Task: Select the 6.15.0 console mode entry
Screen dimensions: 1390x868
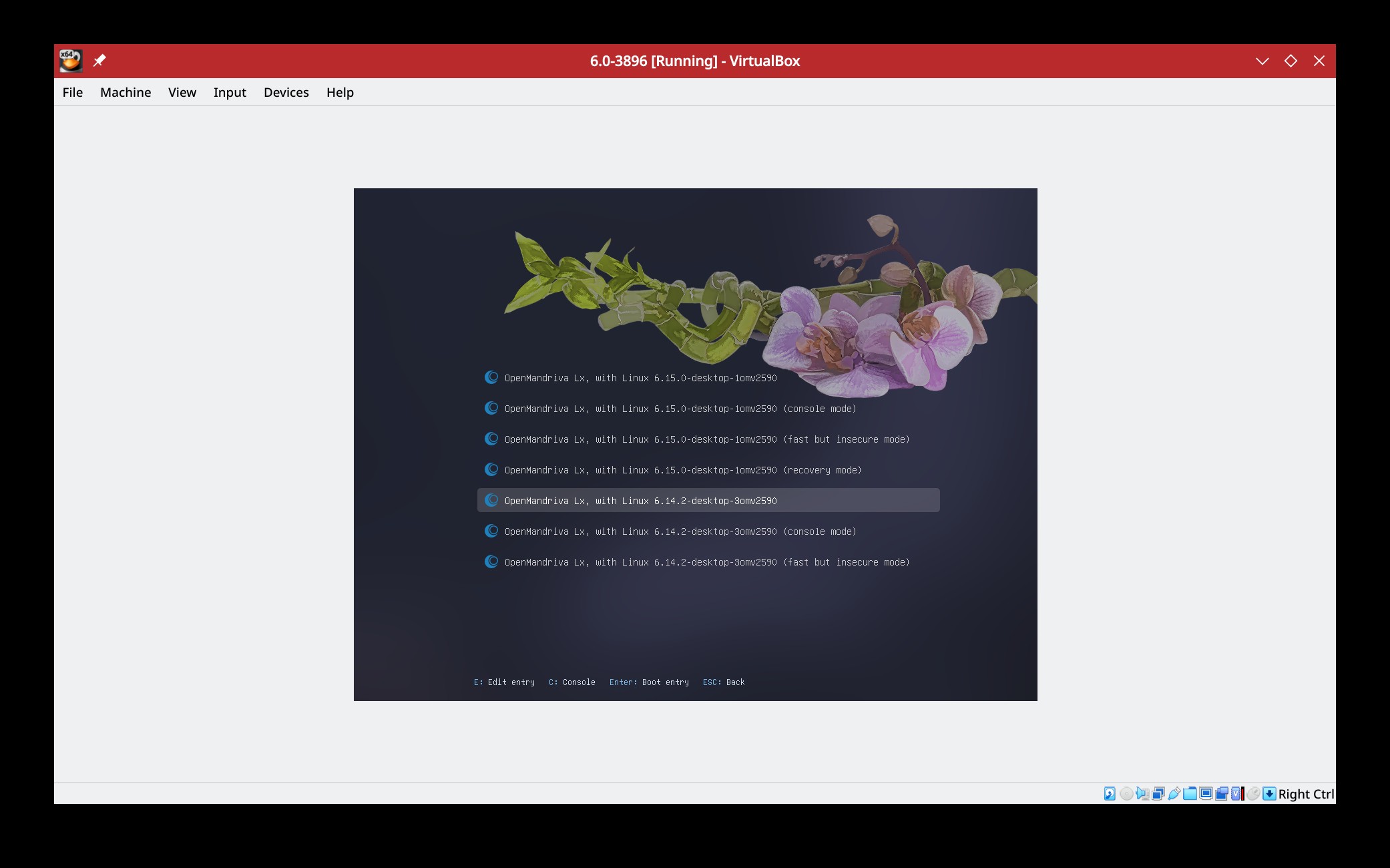Action: point(708,409)
